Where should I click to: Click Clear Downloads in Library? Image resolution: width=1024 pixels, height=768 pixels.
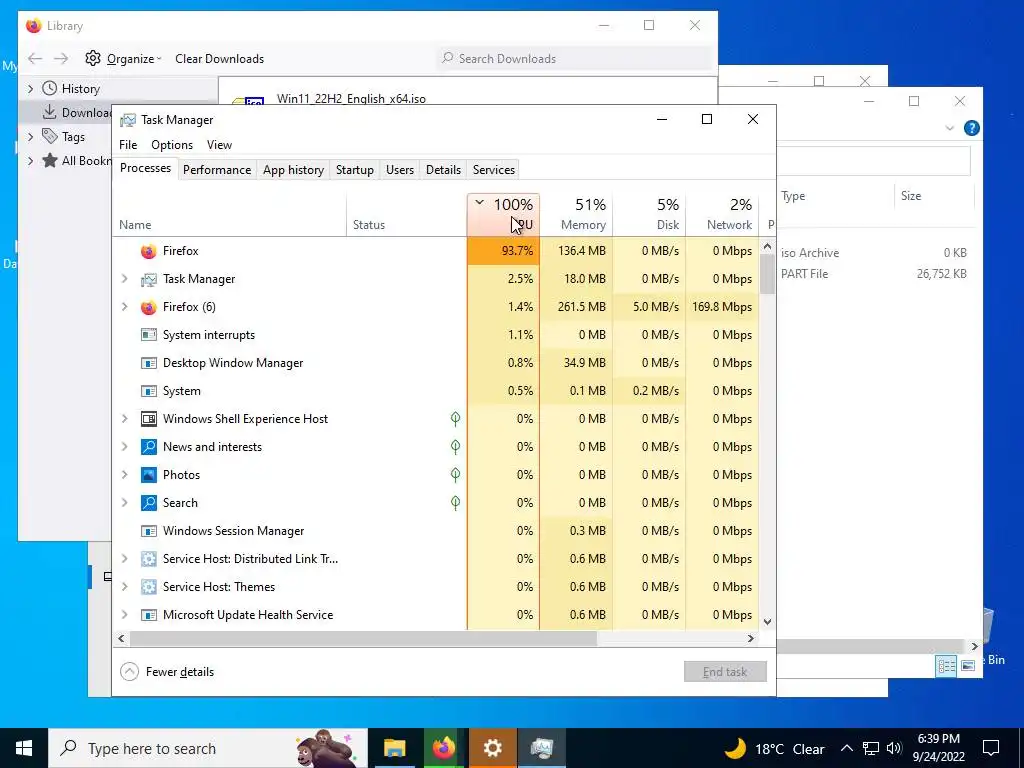[x=219, y=59]
